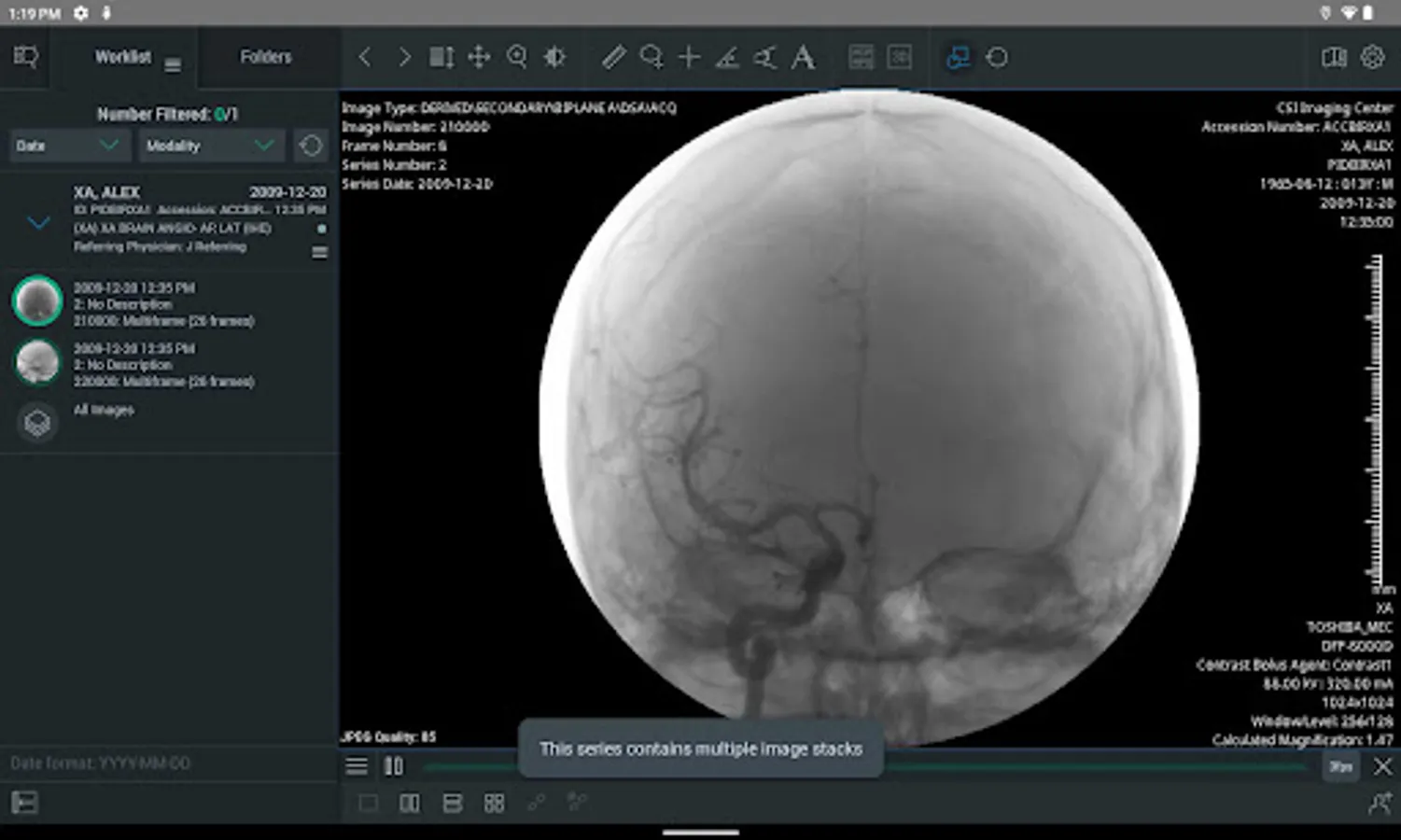Image resolution: width=1401 pixels, height=840 pixels.
Task: Open the 220000 multiframe series thumbnail
Action: pos(37,362)
